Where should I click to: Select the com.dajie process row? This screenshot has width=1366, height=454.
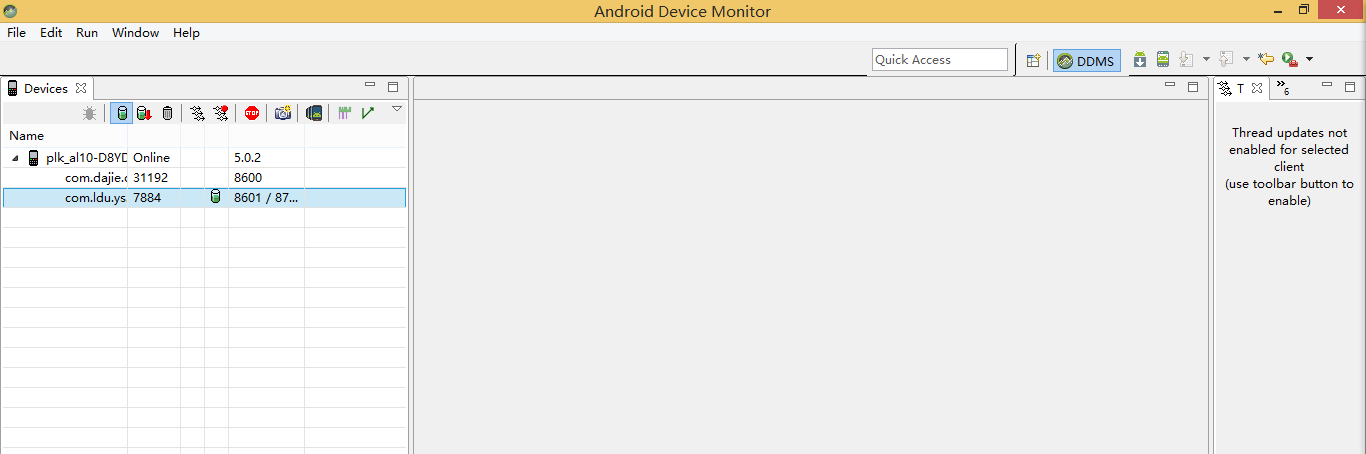96,178
